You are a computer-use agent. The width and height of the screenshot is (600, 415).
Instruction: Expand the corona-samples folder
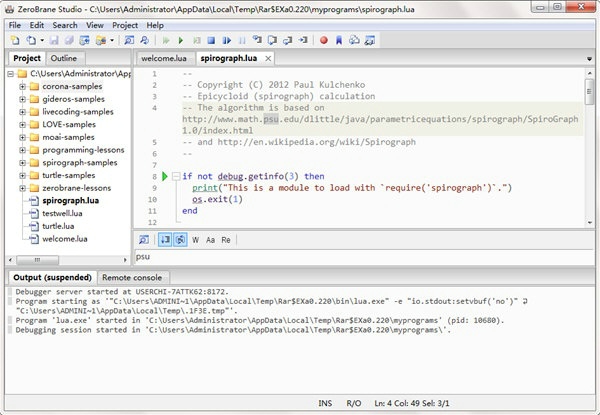23,87
